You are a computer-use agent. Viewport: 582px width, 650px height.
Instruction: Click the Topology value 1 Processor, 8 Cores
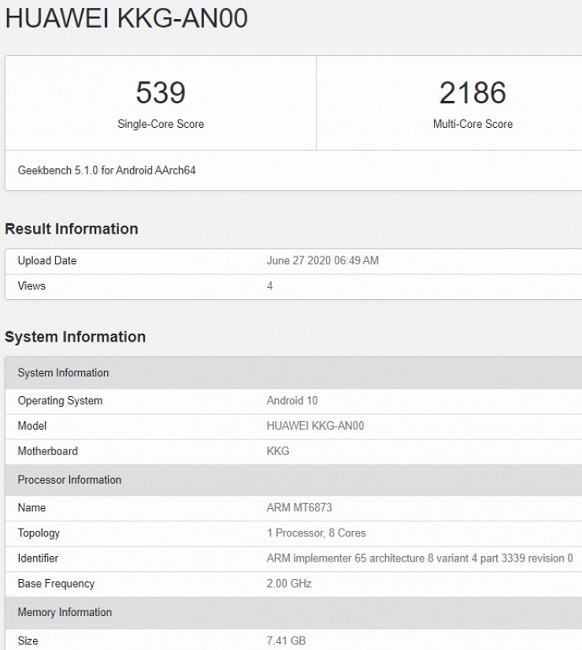316,533
